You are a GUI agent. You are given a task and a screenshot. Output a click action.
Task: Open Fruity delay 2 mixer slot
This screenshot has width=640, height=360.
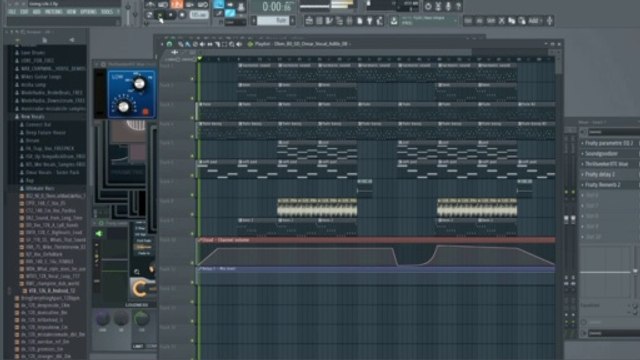point(600,174)
